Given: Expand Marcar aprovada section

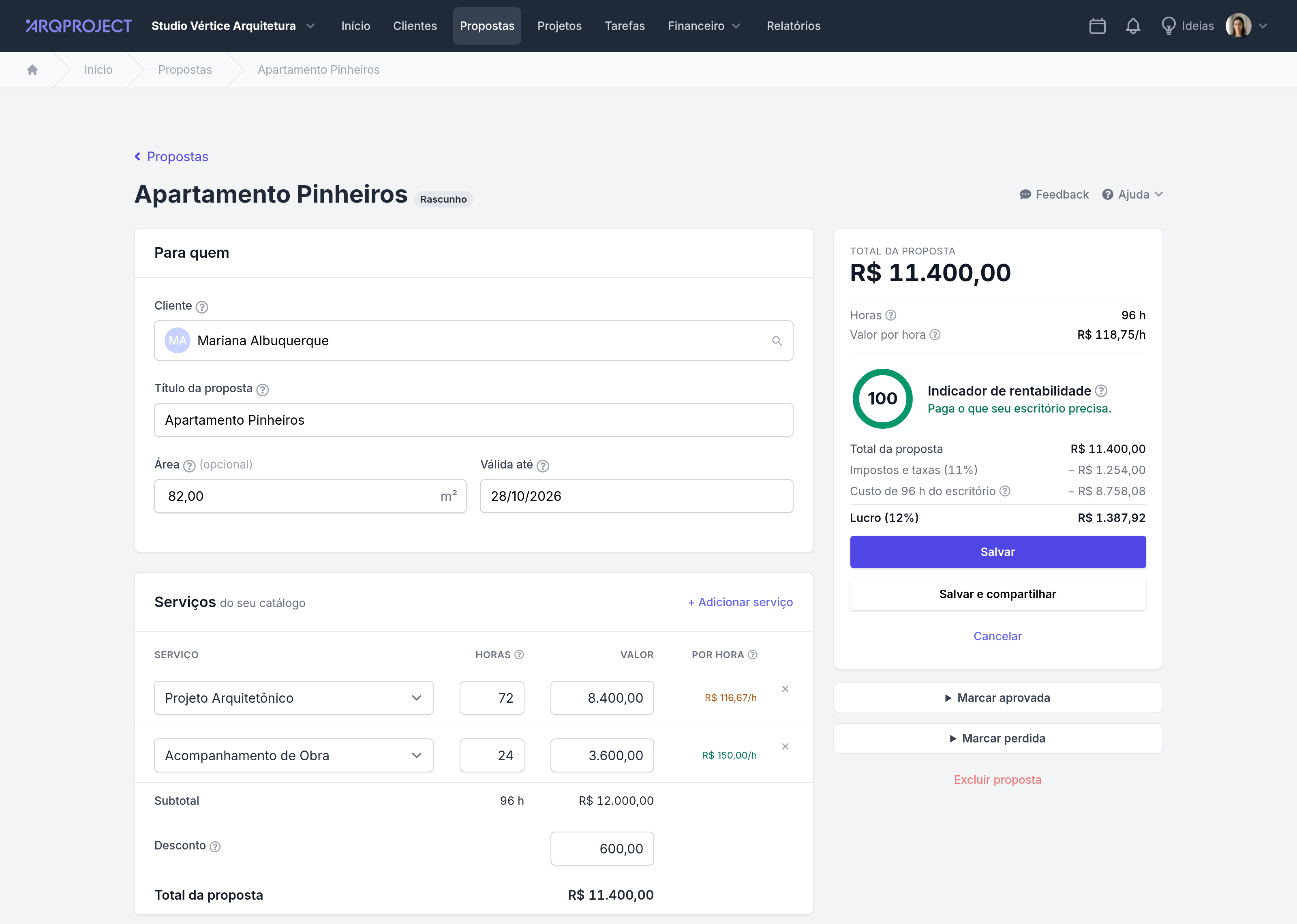Looking at the screenshot, I should (x=998, y=698).
